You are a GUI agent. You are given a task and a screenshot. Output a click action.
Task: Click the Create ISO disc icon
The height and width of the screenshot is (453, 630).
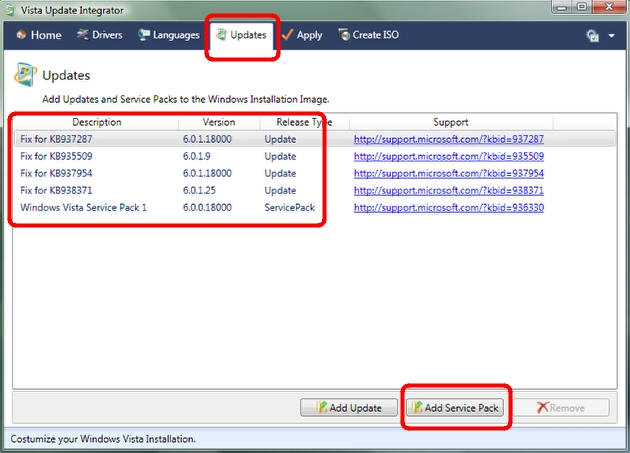344,35
